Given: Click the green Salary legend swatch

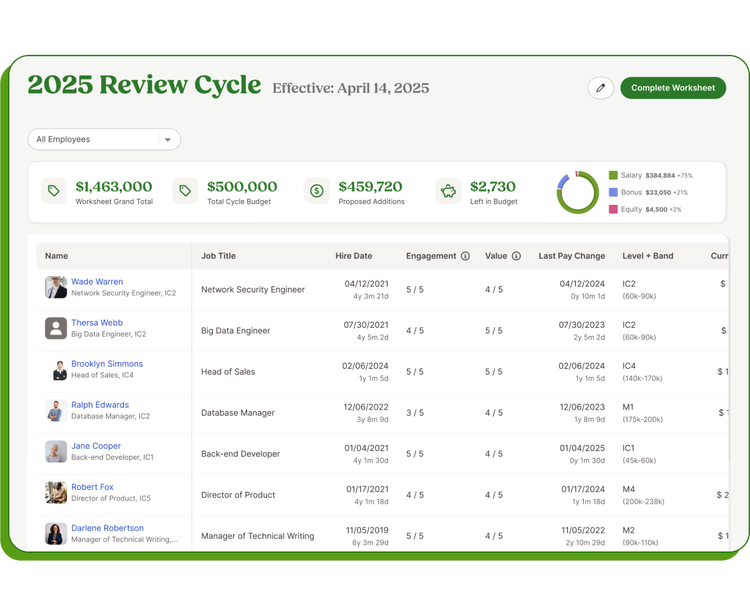Looking at the screenshot, I should (x=613, y=175).
